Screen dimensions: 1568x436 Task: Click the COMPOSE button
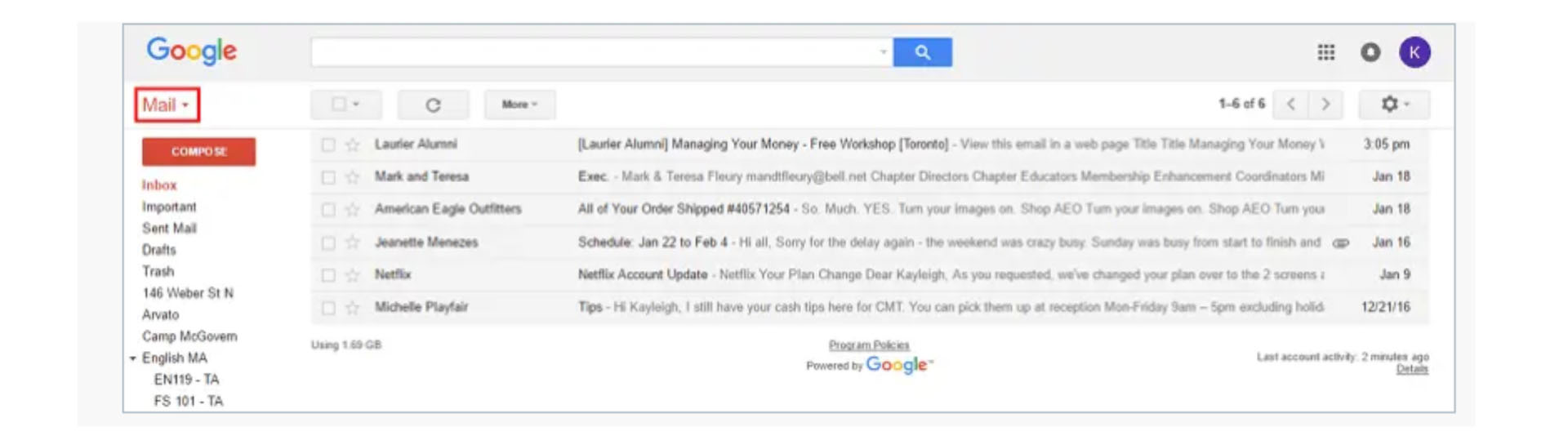point(198,152)
